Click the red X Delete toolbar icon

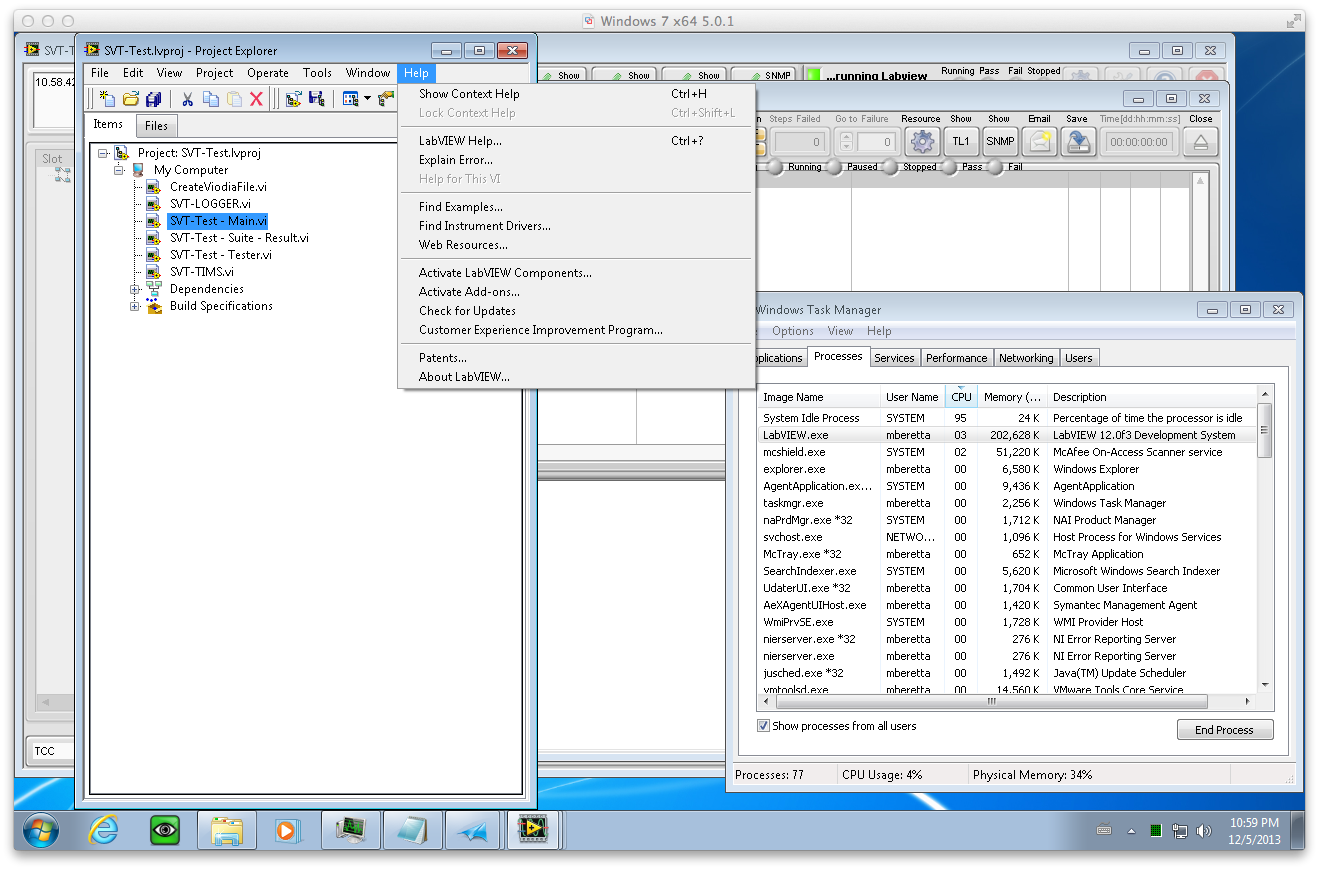coord(256,99)
